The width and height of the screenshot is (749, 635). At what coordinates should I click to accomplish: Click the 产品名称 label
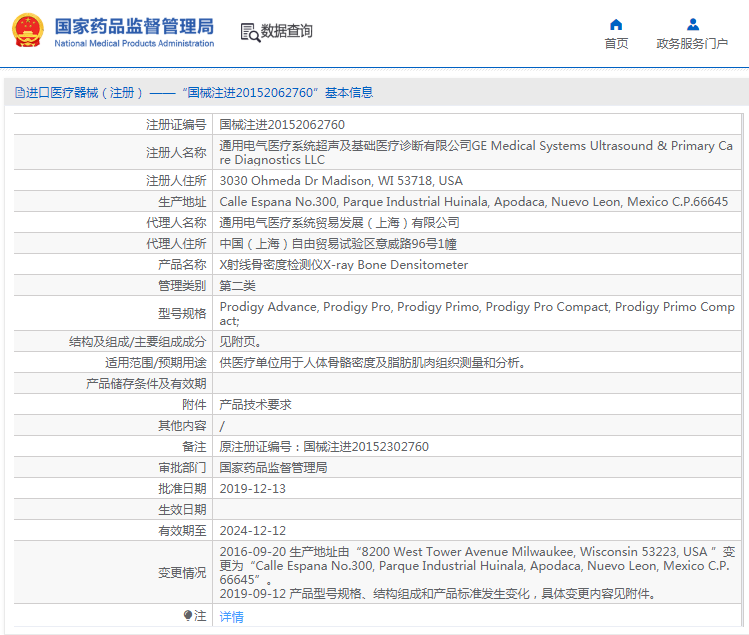(182, 265)
